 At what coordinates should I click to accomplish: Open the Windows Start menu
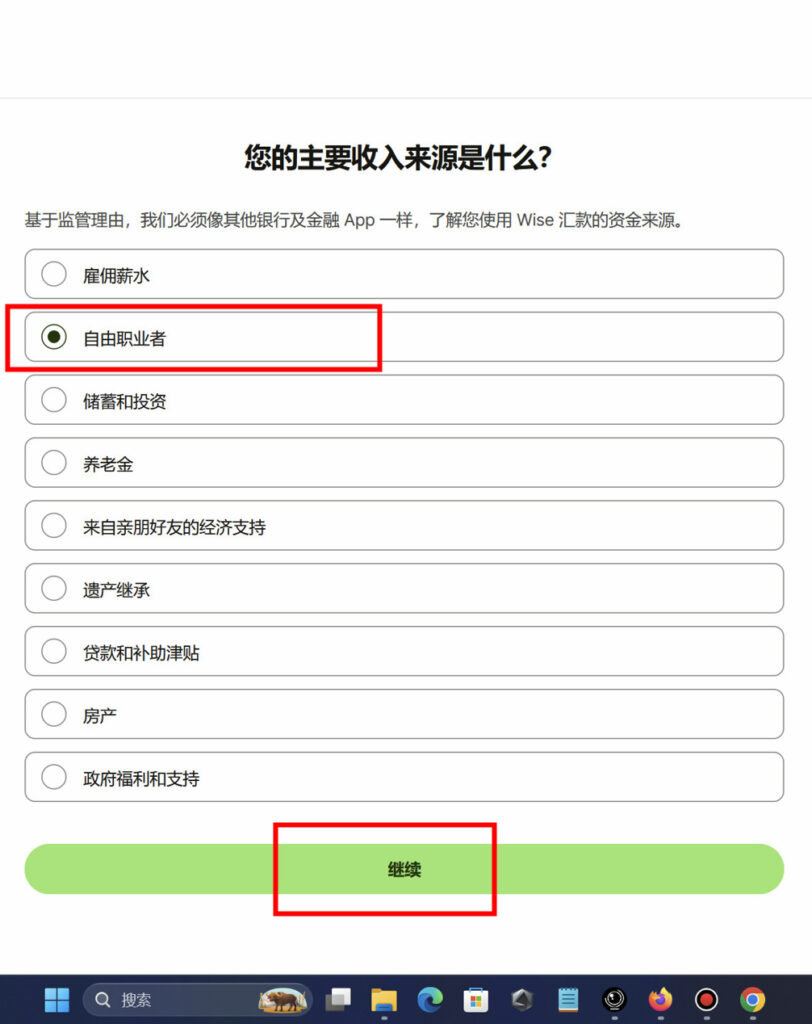pos(57,999)
